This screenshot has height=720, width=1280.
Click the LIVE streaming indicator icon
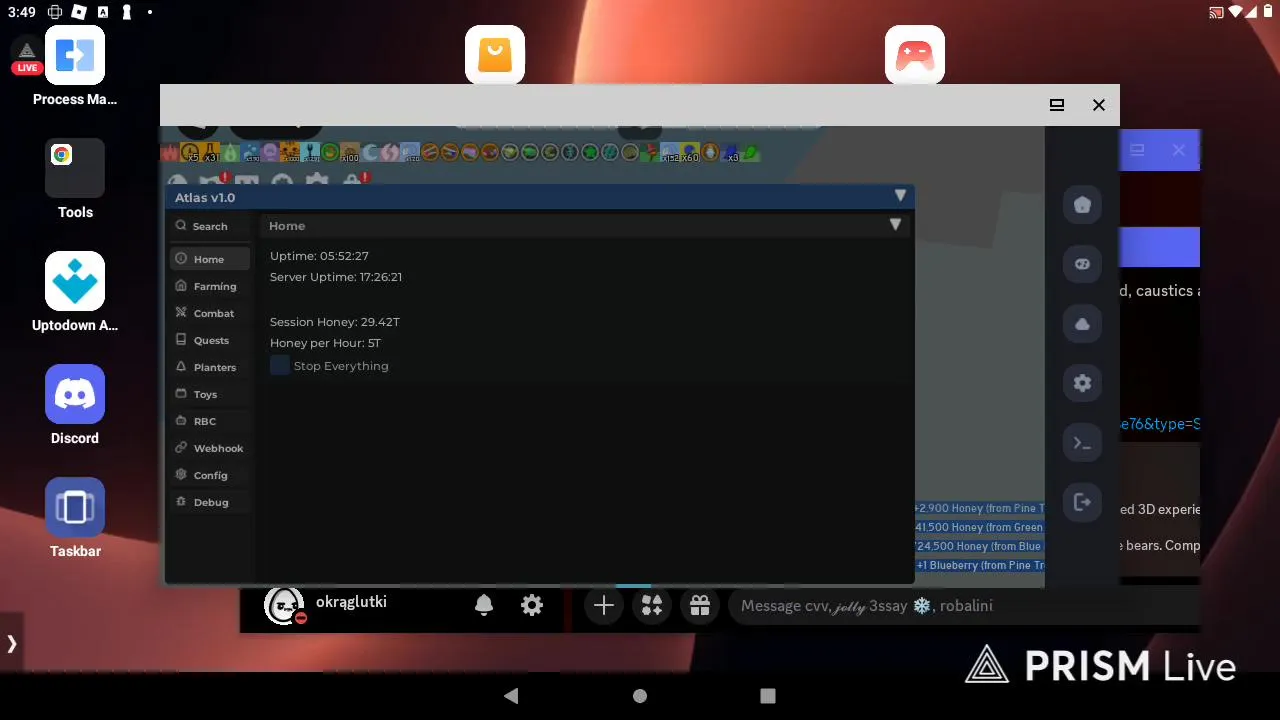[x=27, y=58]
